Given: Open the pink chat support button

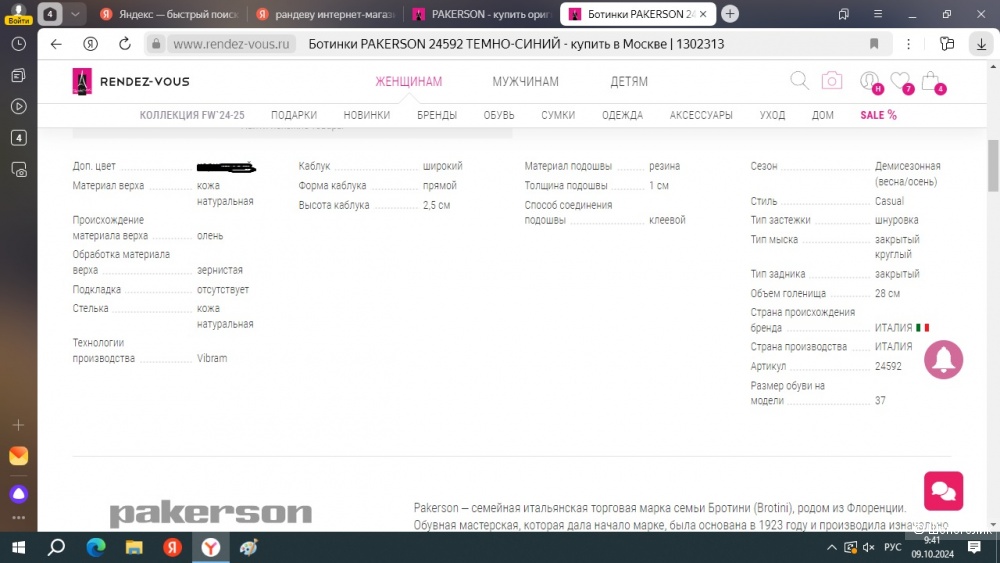Looking at the screenshot, I should [943, 491].
